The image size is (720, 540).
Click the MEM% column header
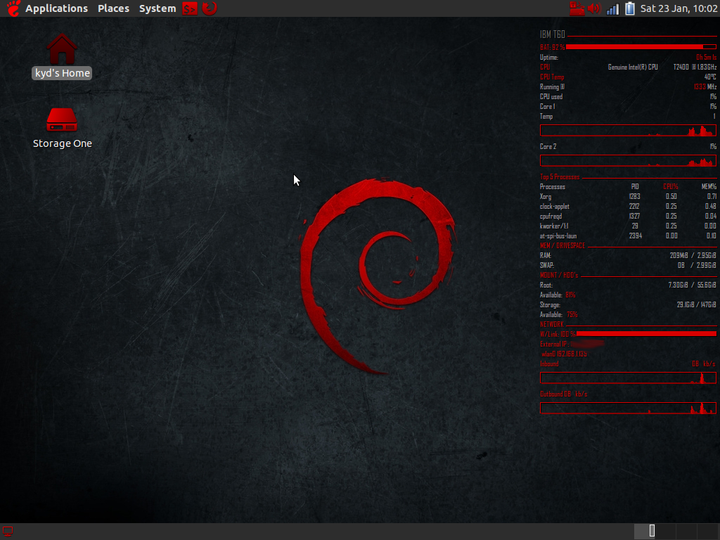pyautogui.click(x=709, y=186)
